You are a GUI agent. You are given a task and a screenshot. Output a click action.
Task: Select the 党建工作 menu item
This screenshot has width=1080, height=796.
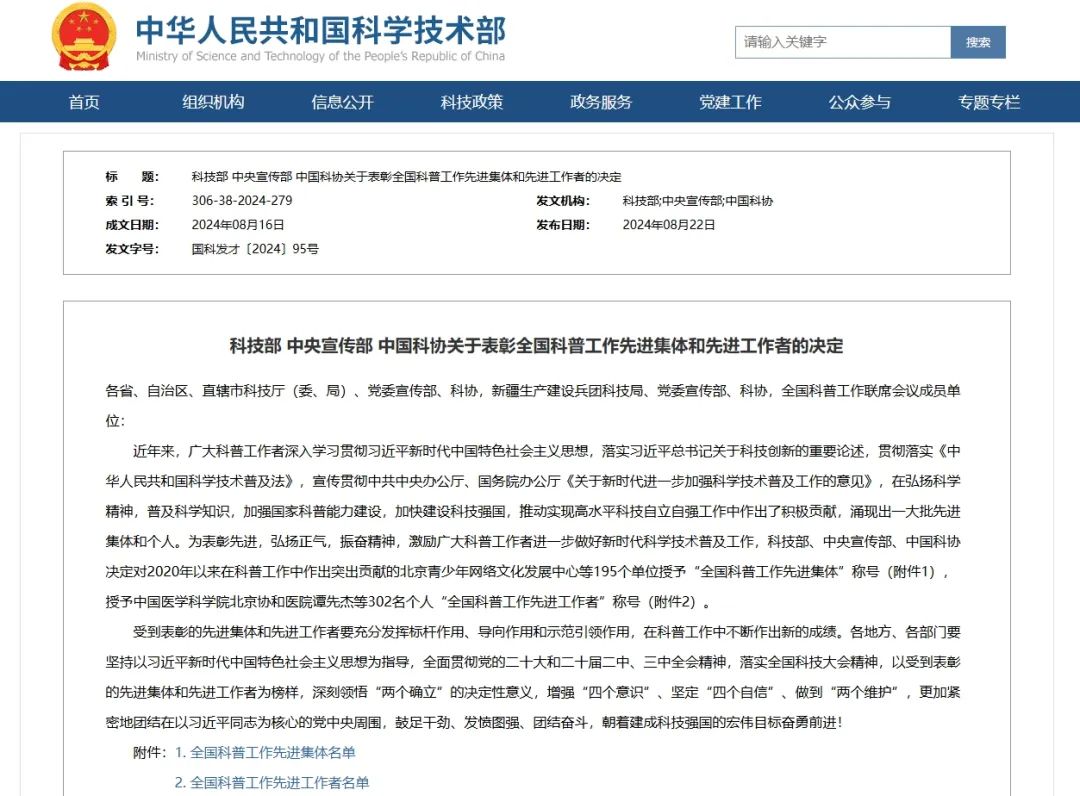[x=730, y=102]
